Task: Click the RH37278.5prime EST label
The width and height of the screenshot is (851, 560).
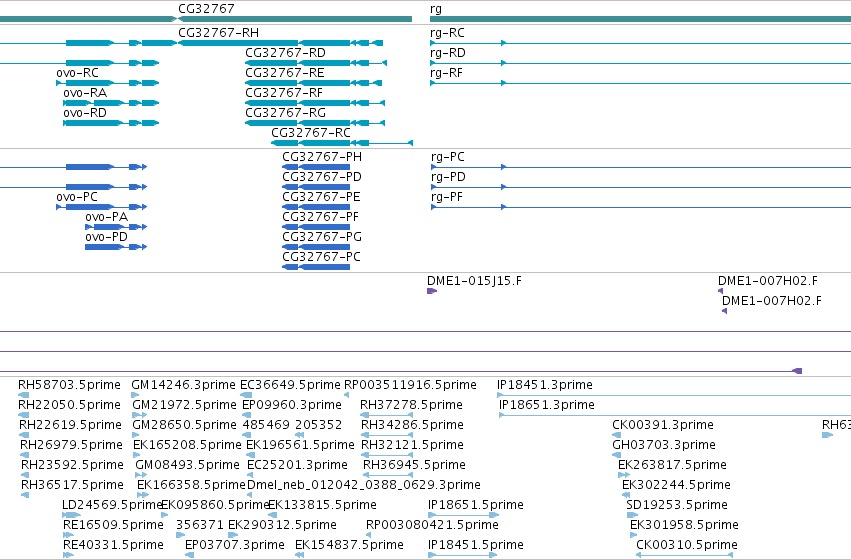Action: (411, 405)
